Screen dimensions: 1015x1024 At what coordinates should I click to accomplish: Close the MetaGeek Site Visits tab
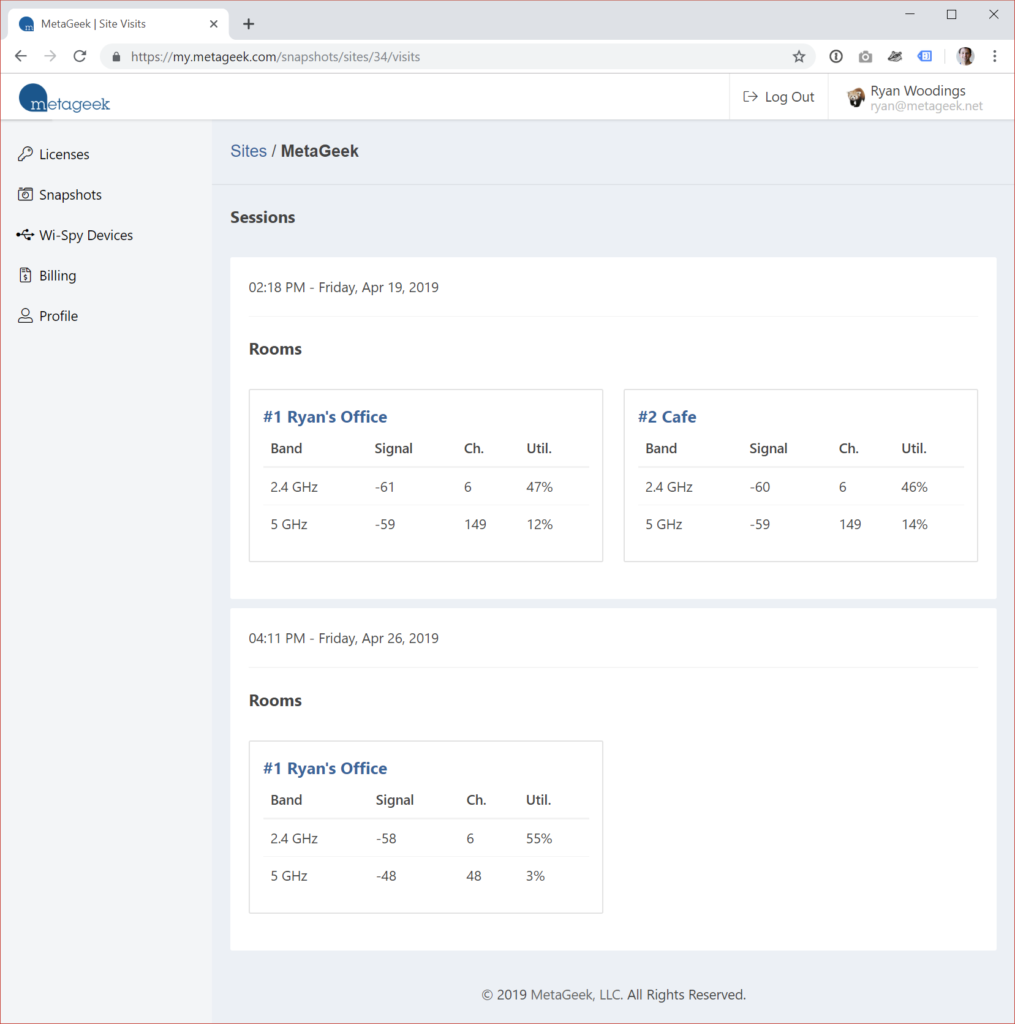click(x=214, y=24)
